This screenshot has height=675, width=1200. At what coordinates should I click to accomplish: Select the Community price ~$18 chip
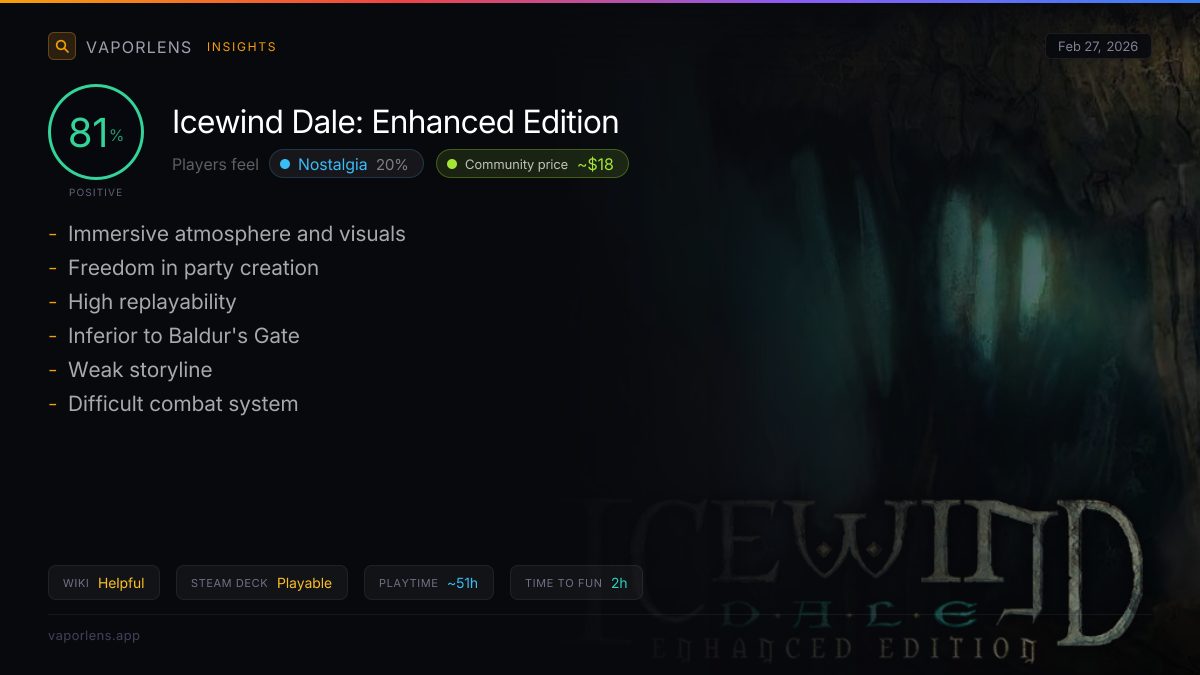532,164
